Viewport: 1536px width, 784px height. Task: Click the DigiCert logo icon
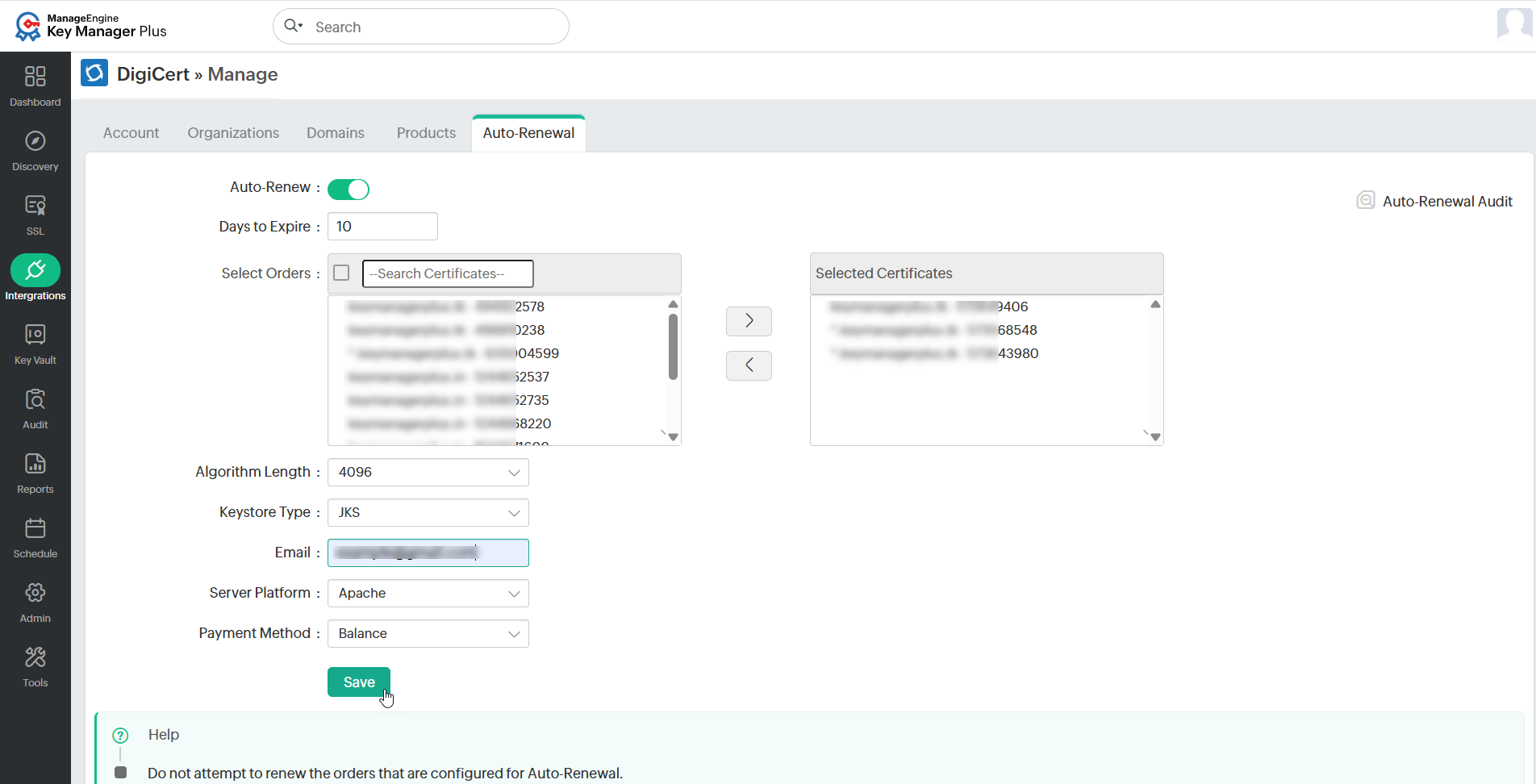point(94,73)
